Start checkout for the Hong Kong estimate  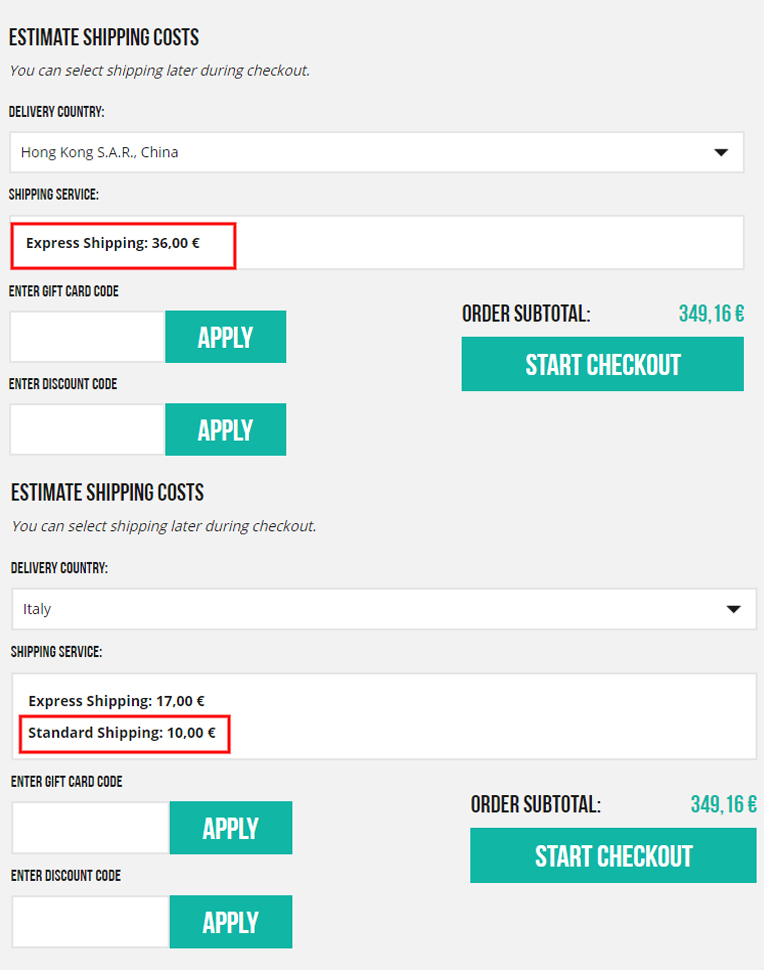pyautogui.click(x=602, y=364)
